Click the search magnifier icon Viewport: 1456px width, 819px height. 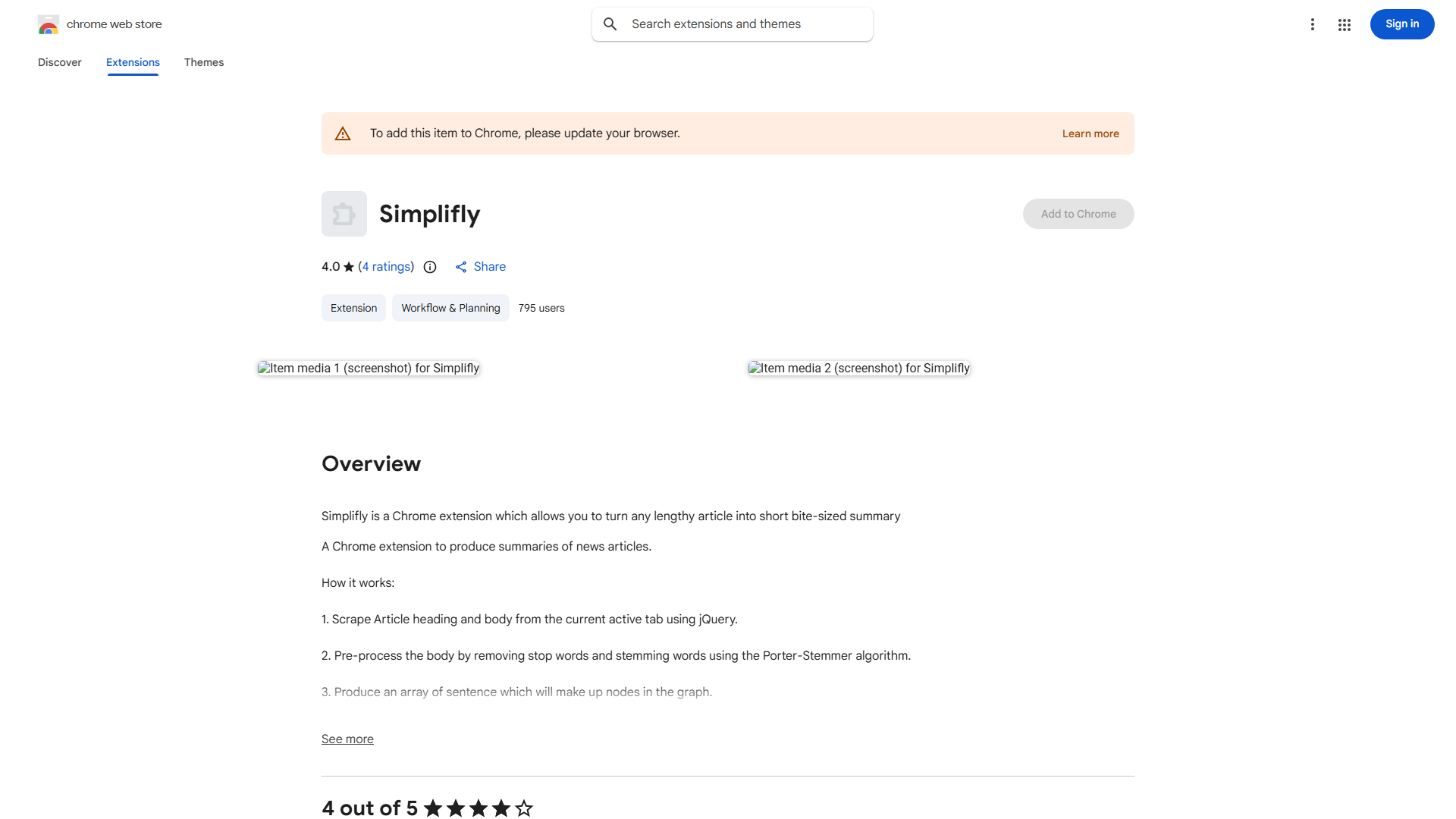click(x=610, y=24)
